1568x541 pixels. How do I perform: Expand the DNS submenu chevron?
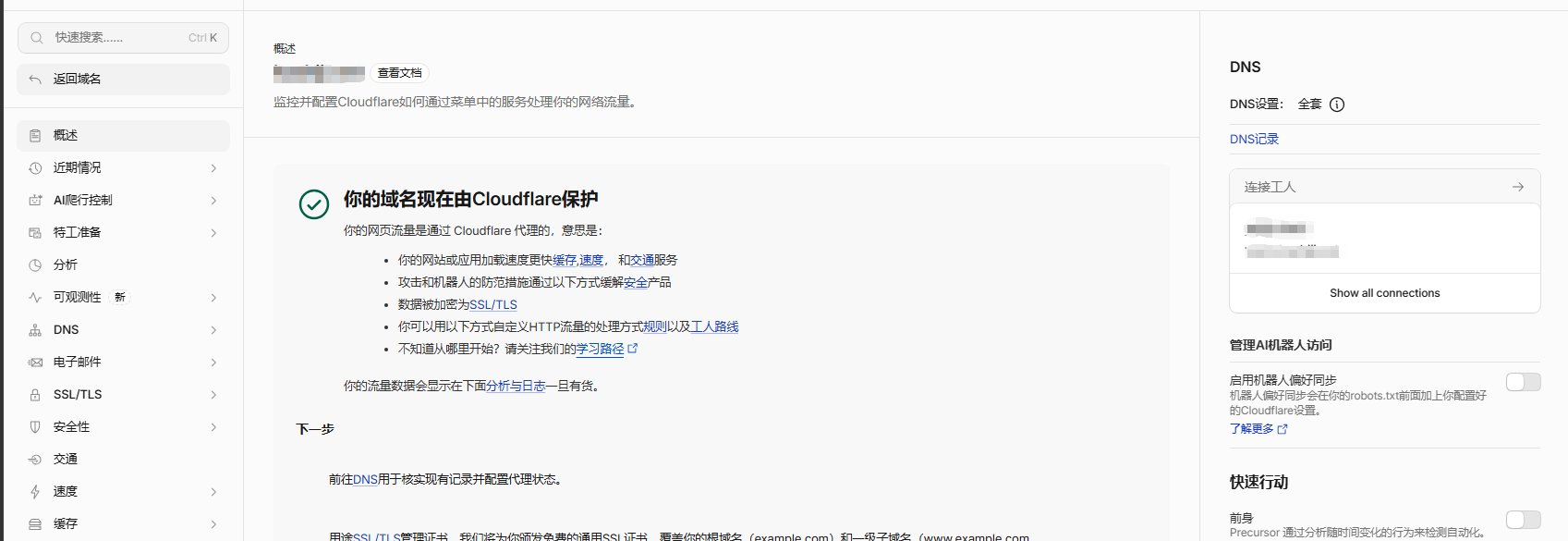pyautogui.click(x=213, y=330)
